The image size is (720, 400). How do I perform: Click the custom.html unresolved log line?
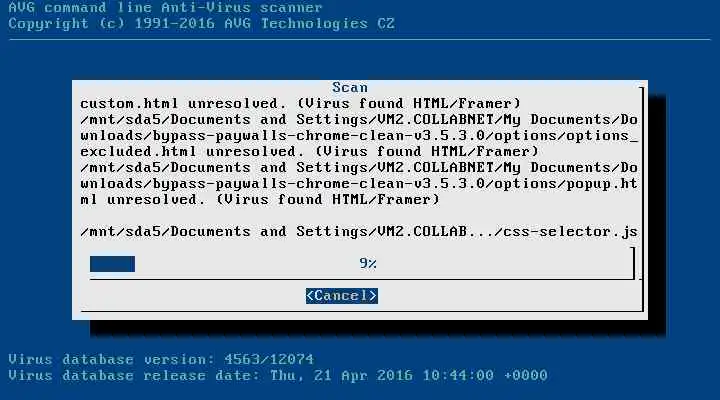pos(300,103)
